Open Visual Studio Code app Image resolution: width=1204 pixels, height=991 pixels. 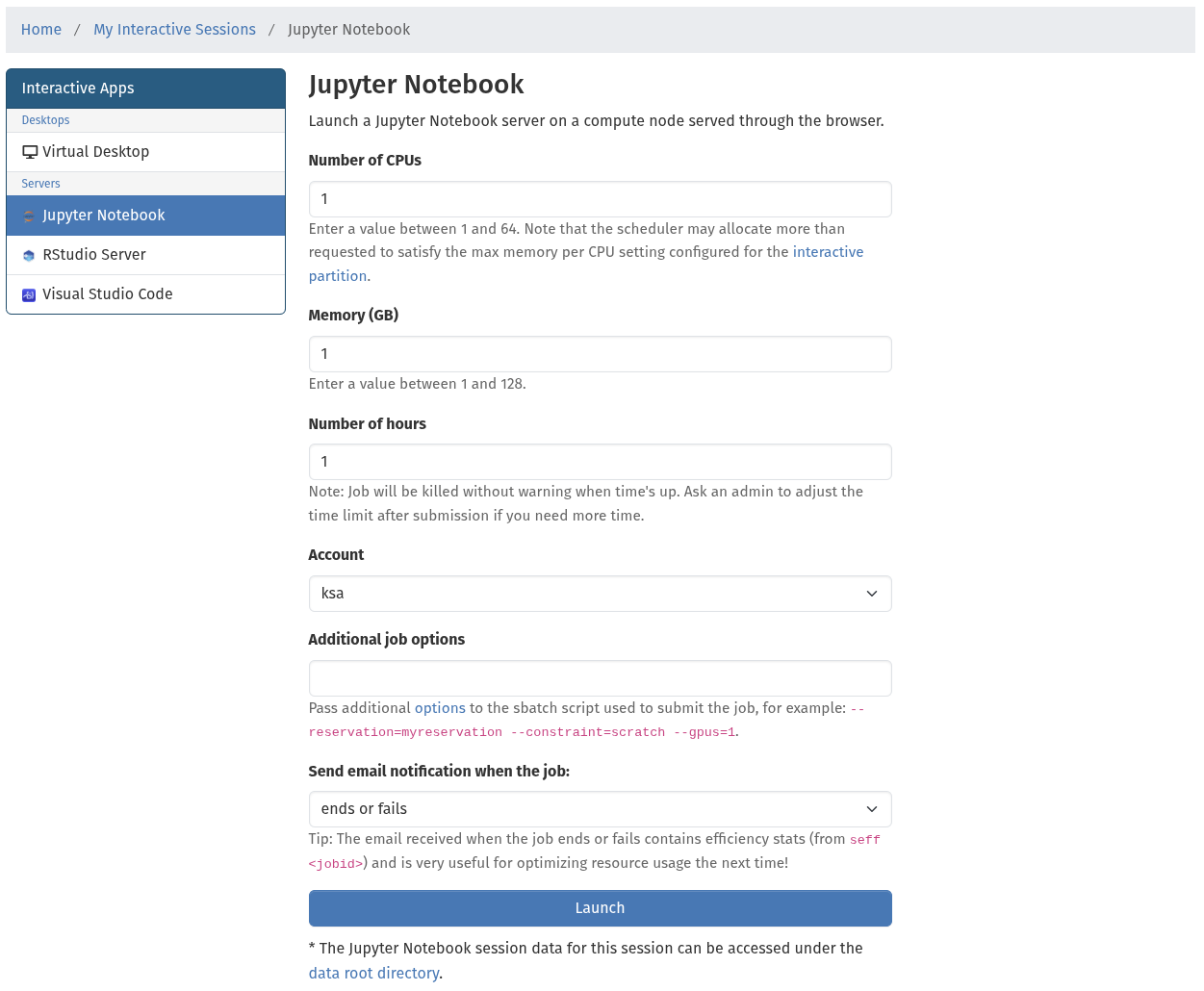pyautogui.click(x=145, y=294)
